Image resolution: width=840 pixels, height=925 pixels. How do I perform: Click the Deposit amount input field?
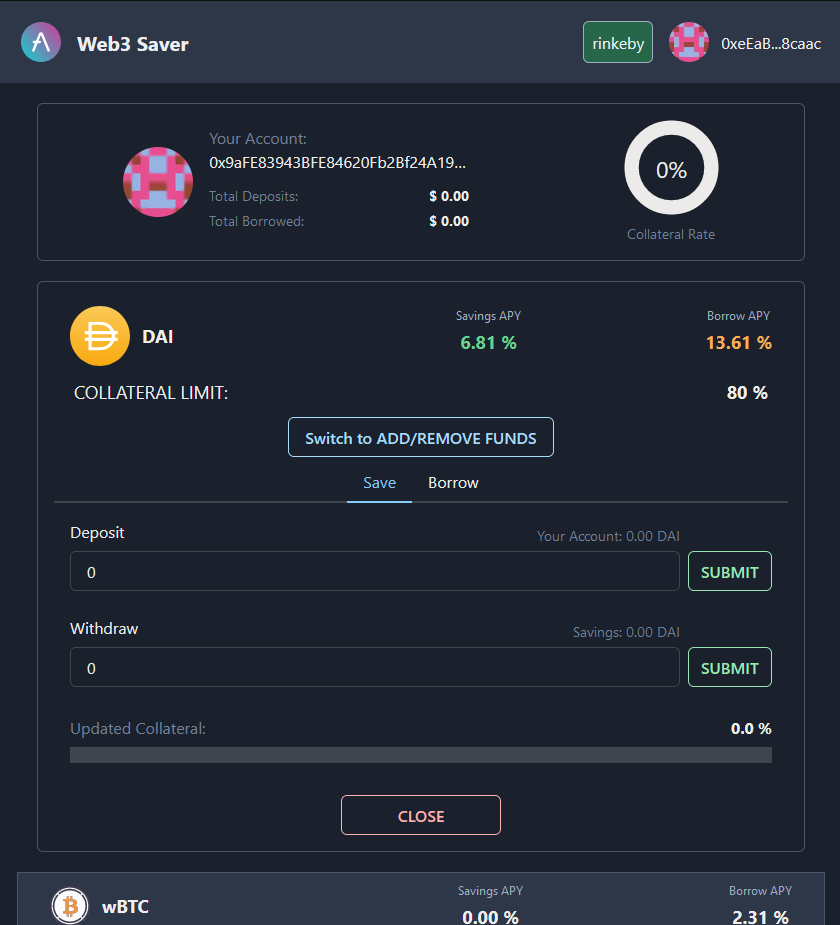(x=375, y=572)
